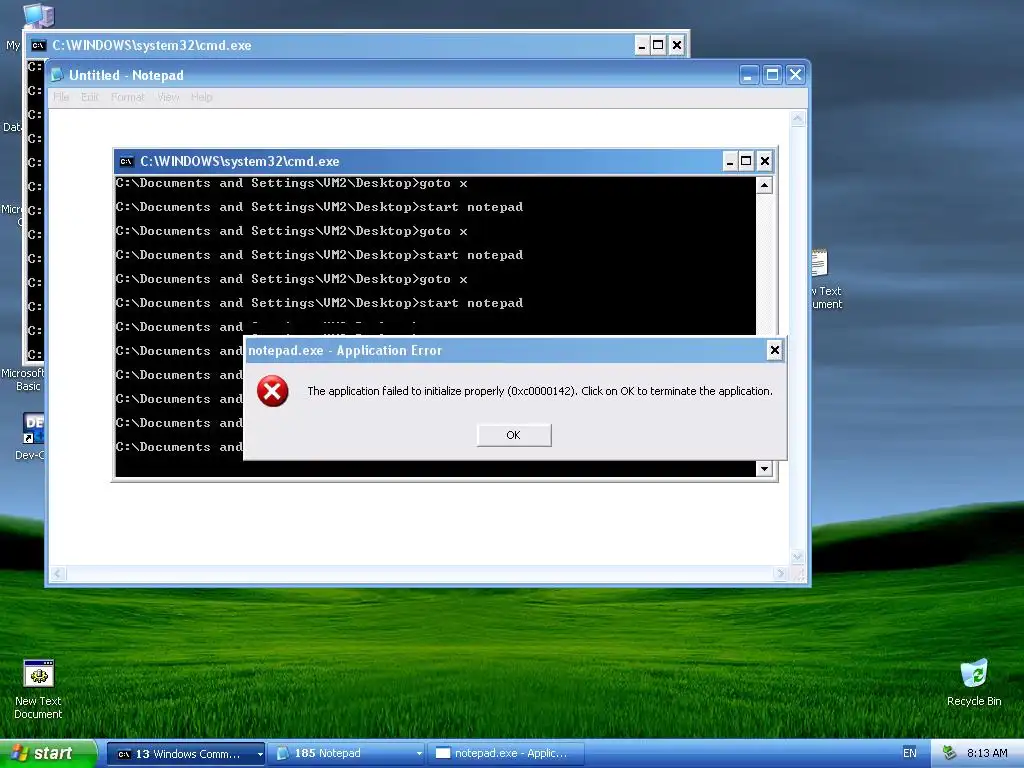Screen dimensions: 1024x768
Task: Click the Untitled - Notepad title text
Action: pyautogui.click(x=126, y=75)
